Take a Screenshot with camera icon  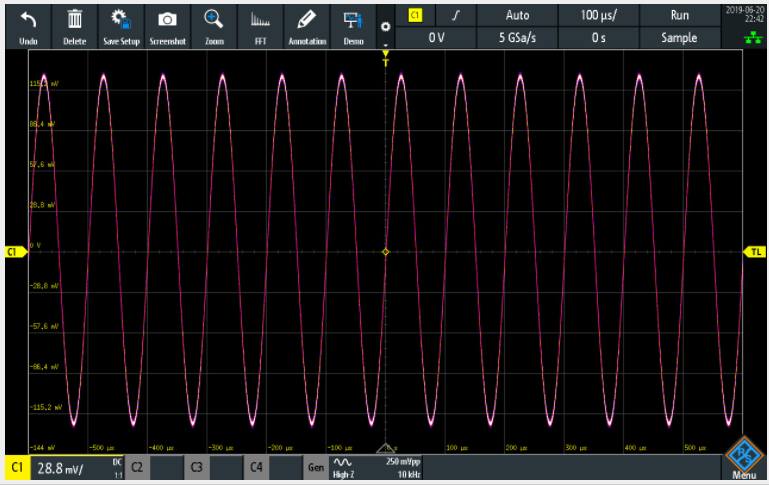[x=167, y=27]
